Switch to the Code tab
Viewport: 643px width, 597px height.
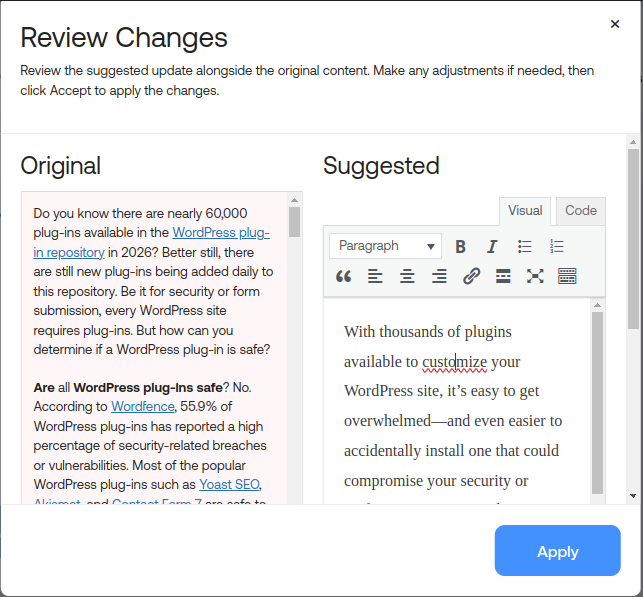(580, 210)
